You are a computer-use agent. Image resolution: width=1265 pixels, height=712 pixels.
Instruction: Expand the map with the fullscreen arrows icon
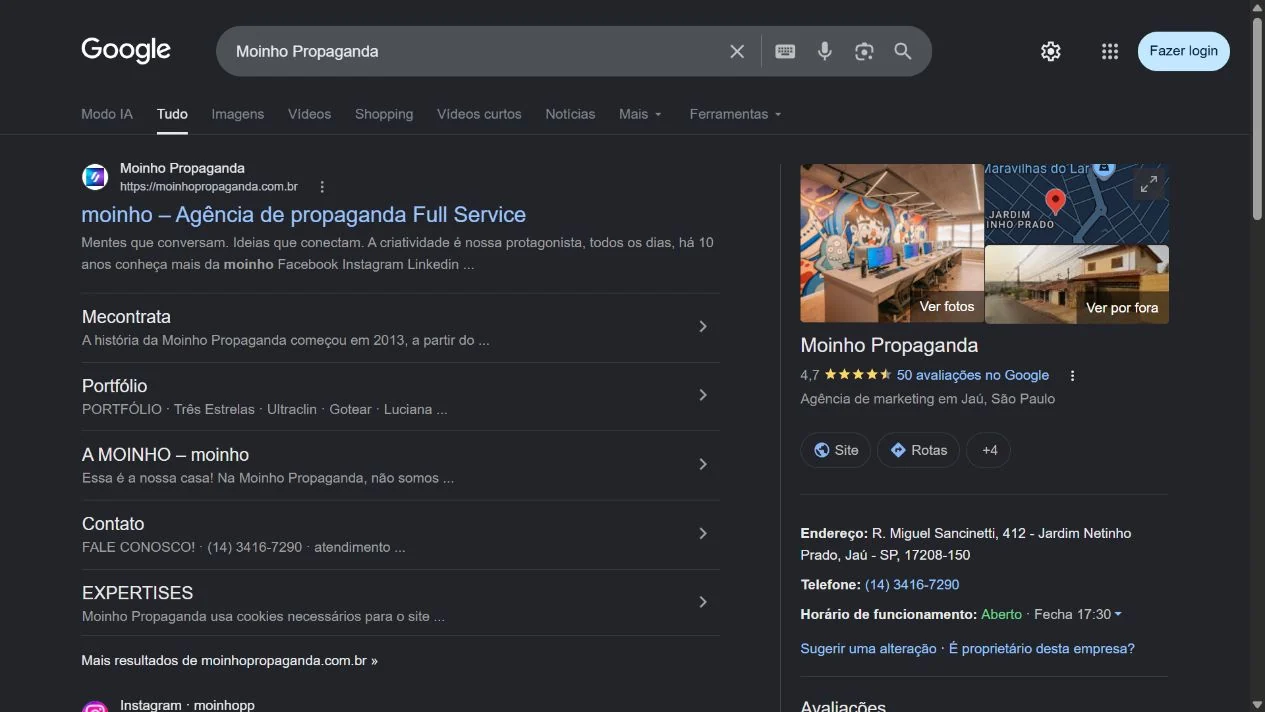click(1149, 184)
